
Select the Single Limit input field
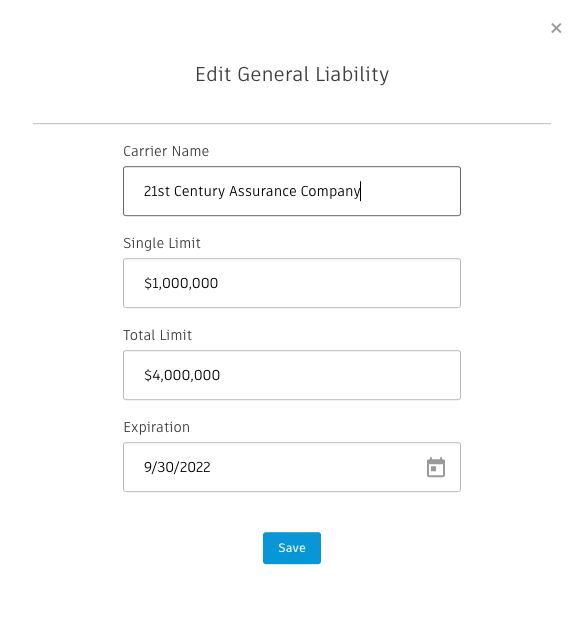click(x=292, y=283)
